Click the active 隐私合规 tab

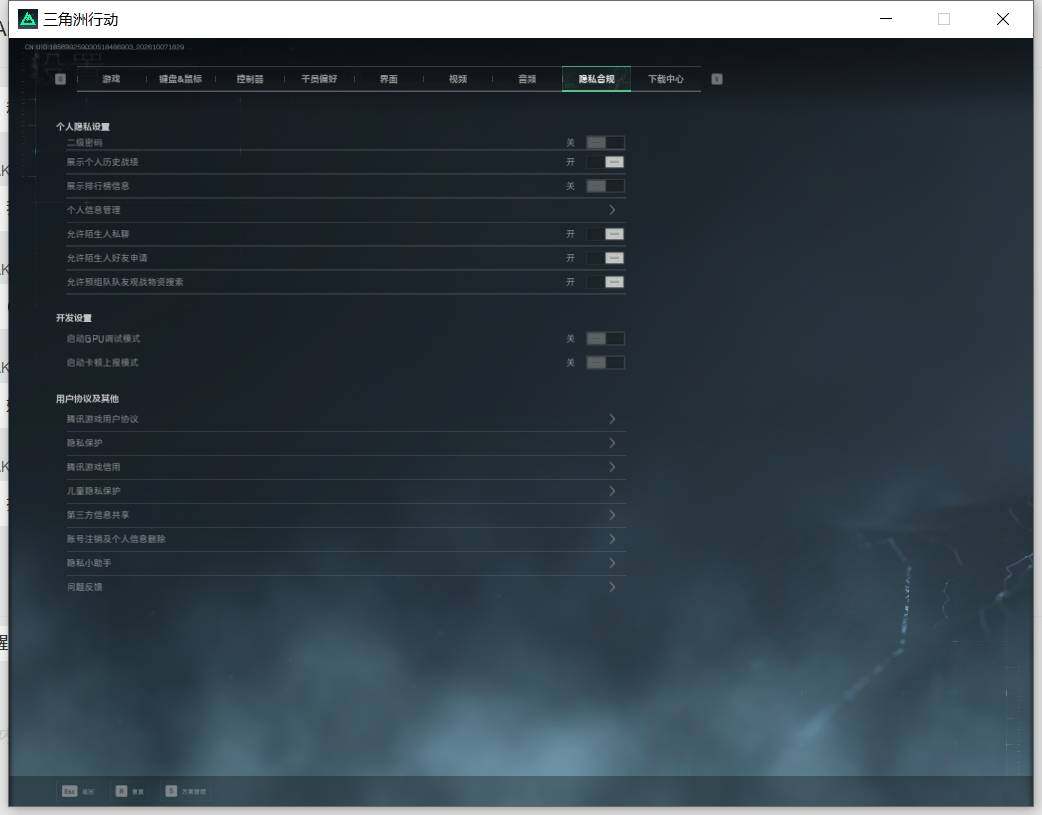point(596,79)
